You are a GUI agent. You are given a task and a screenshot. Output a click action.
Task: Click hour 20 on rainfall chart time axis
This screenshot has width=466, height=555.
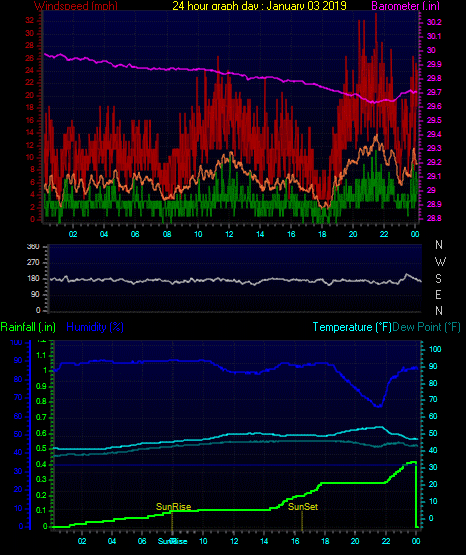pos(355,541)
